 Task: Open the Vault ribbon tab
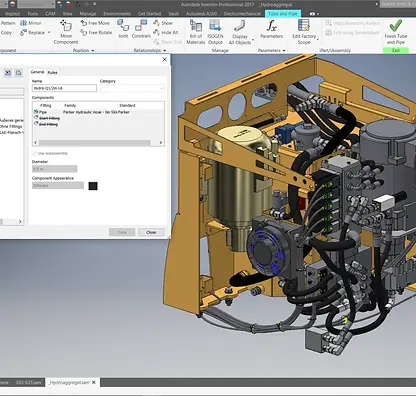(173, 14)
